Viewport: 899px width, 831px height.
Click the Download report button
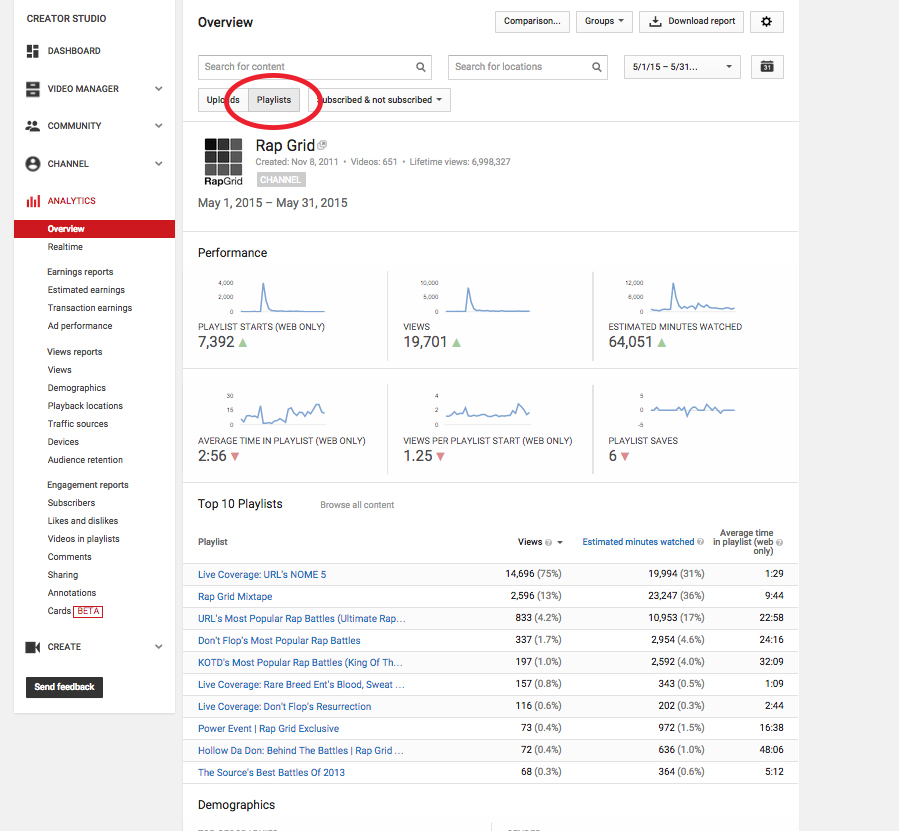[x=691, y=22]
